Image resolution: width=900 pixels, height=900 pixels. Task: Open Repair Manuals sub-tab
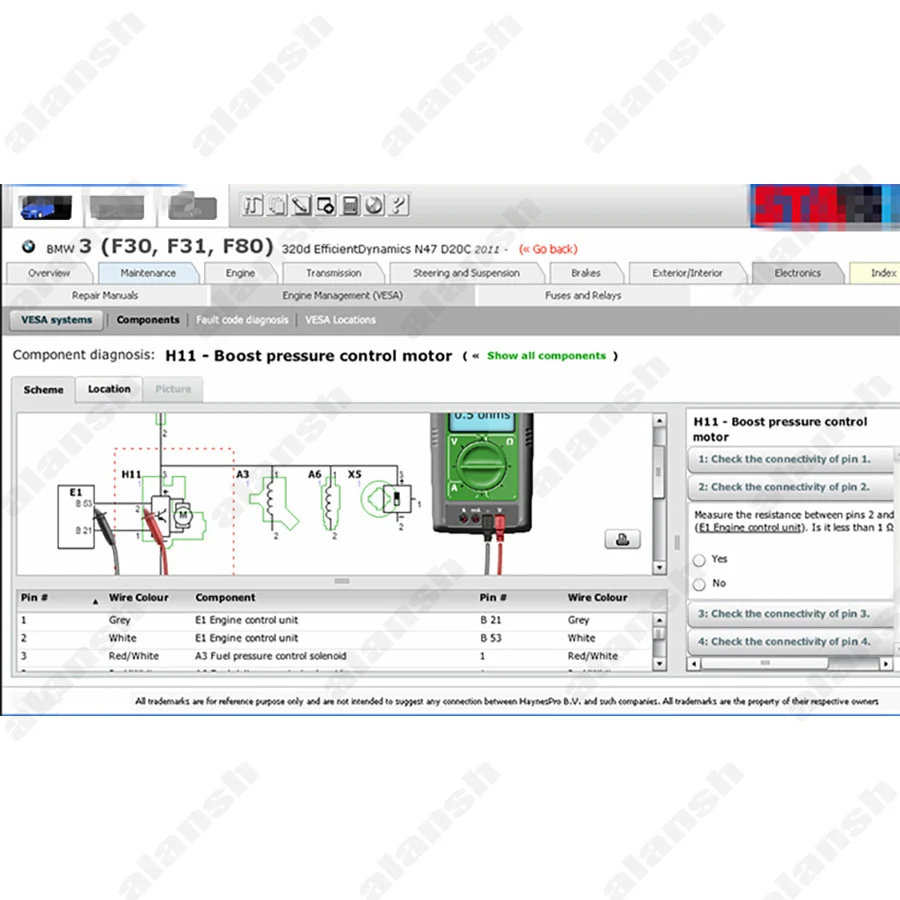tap(104, 296)
